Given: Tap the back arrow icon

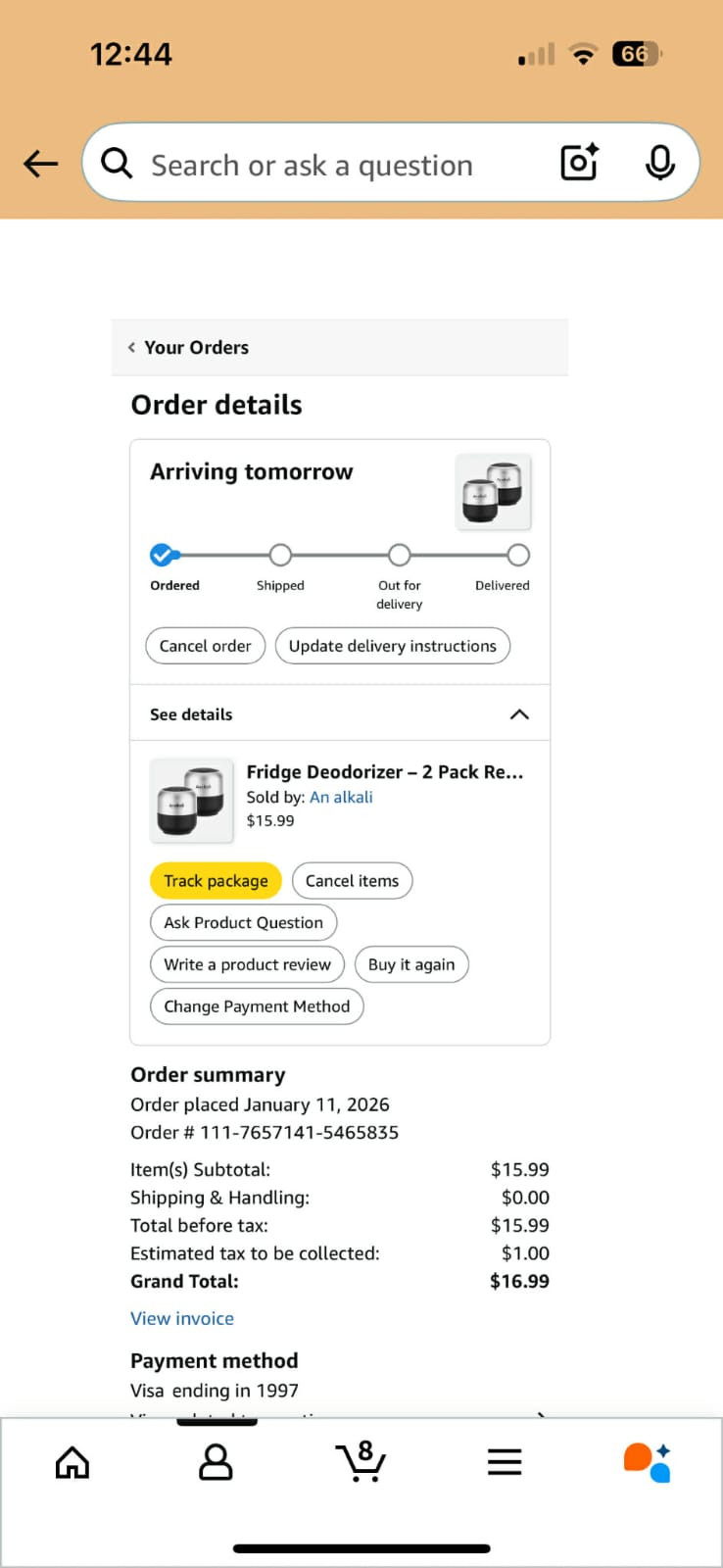Looking at the screenshot, I should point(40,164).
